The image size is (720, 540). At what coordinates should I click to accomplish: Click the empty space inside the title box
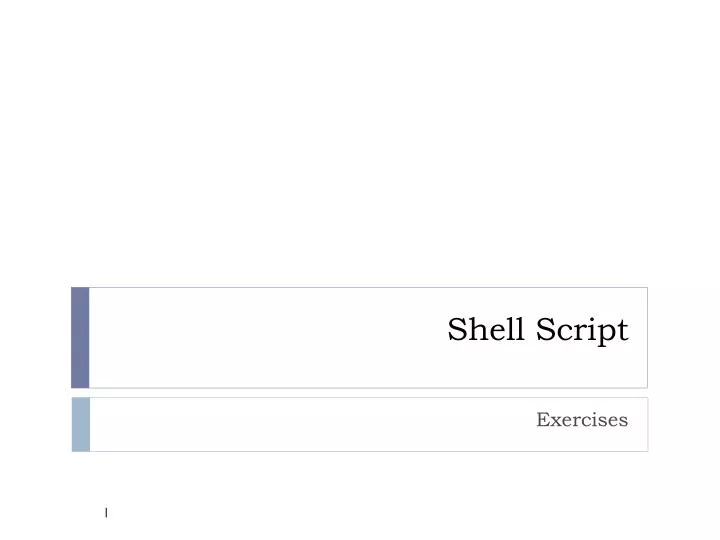click(x=266, y=338)
